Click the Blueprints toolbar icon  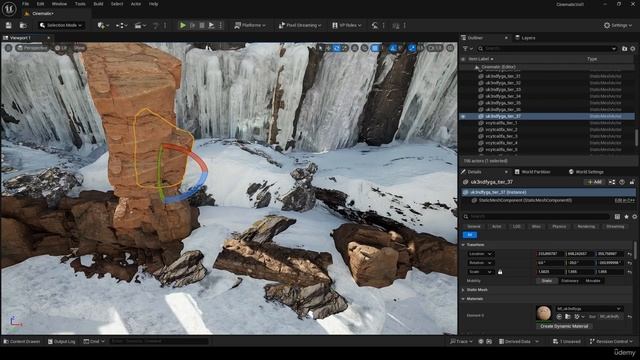121,25
